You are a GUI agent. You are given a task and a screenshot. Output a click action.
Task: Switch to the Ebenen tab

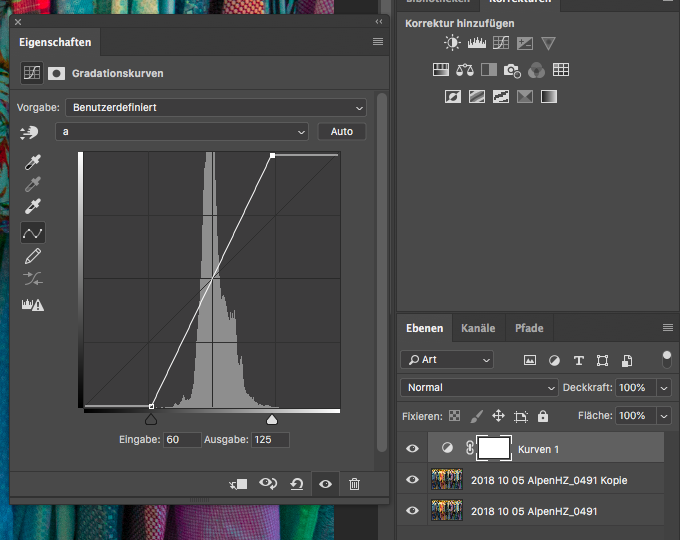point(424,328)
